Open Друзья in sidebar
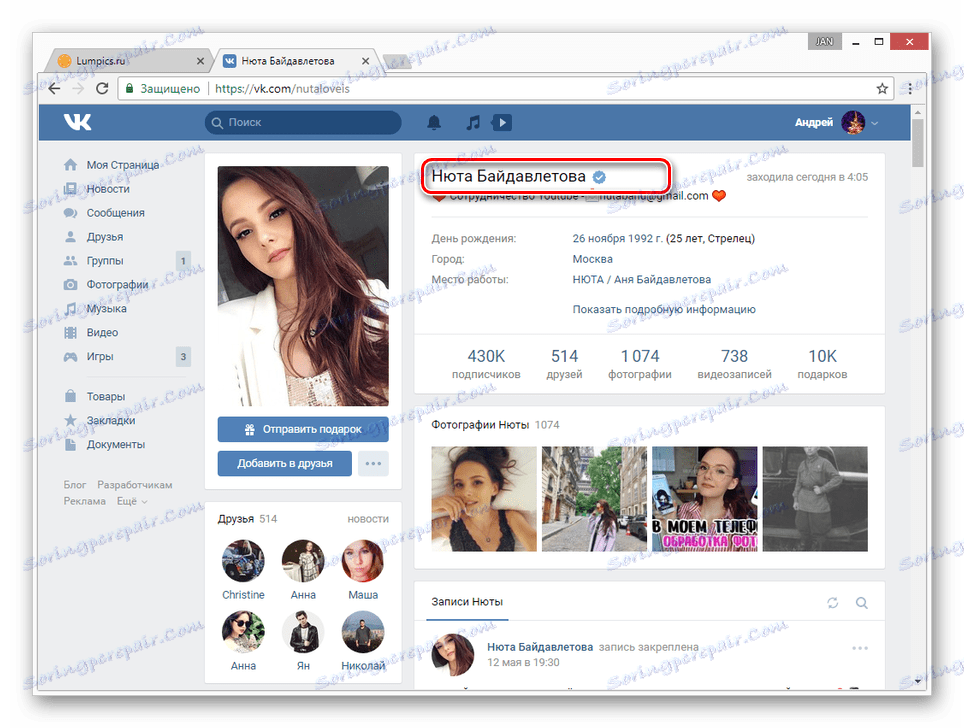 click(105, 237)
